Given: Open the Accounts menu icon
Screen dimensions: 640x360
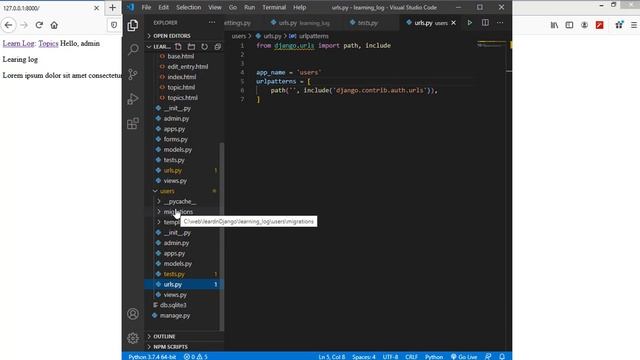Looking at the screenshot, I should click(x=133, y=314).
